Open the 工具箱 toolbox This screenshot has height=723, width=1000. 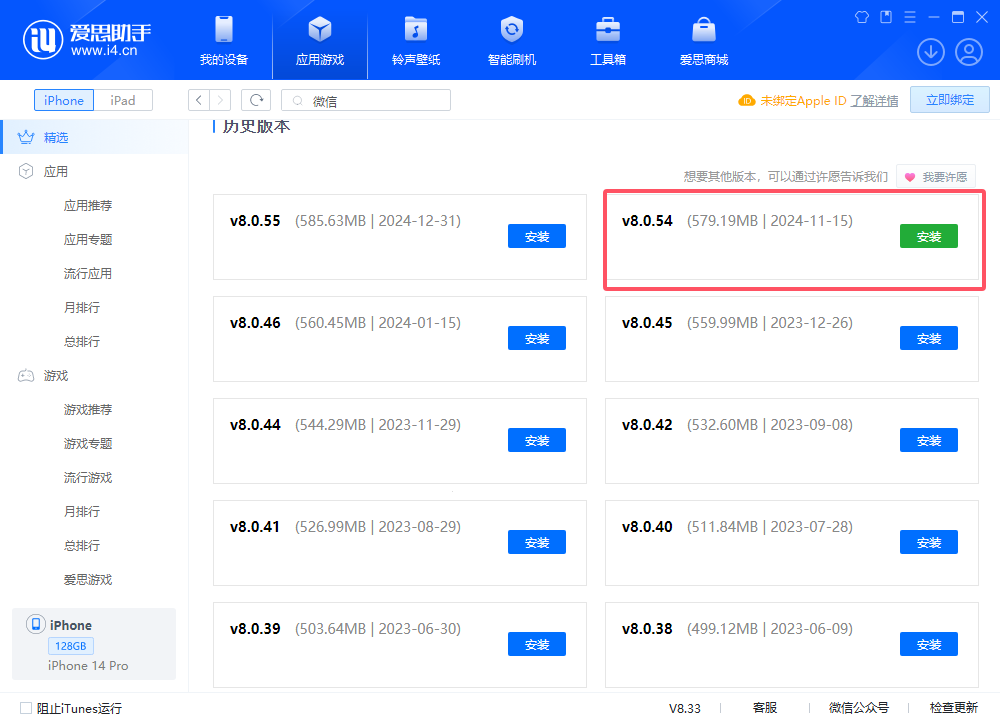(607, 40)
